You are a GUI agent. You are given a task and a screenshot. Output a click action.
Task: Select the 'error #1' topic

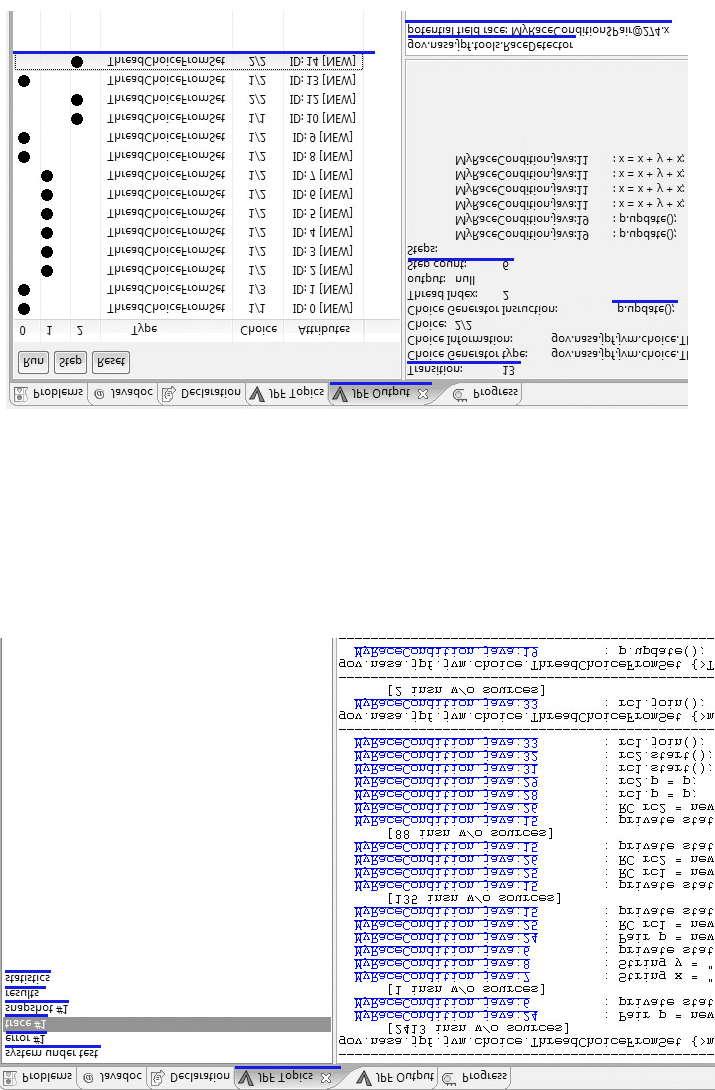[x=24, y=1039]
